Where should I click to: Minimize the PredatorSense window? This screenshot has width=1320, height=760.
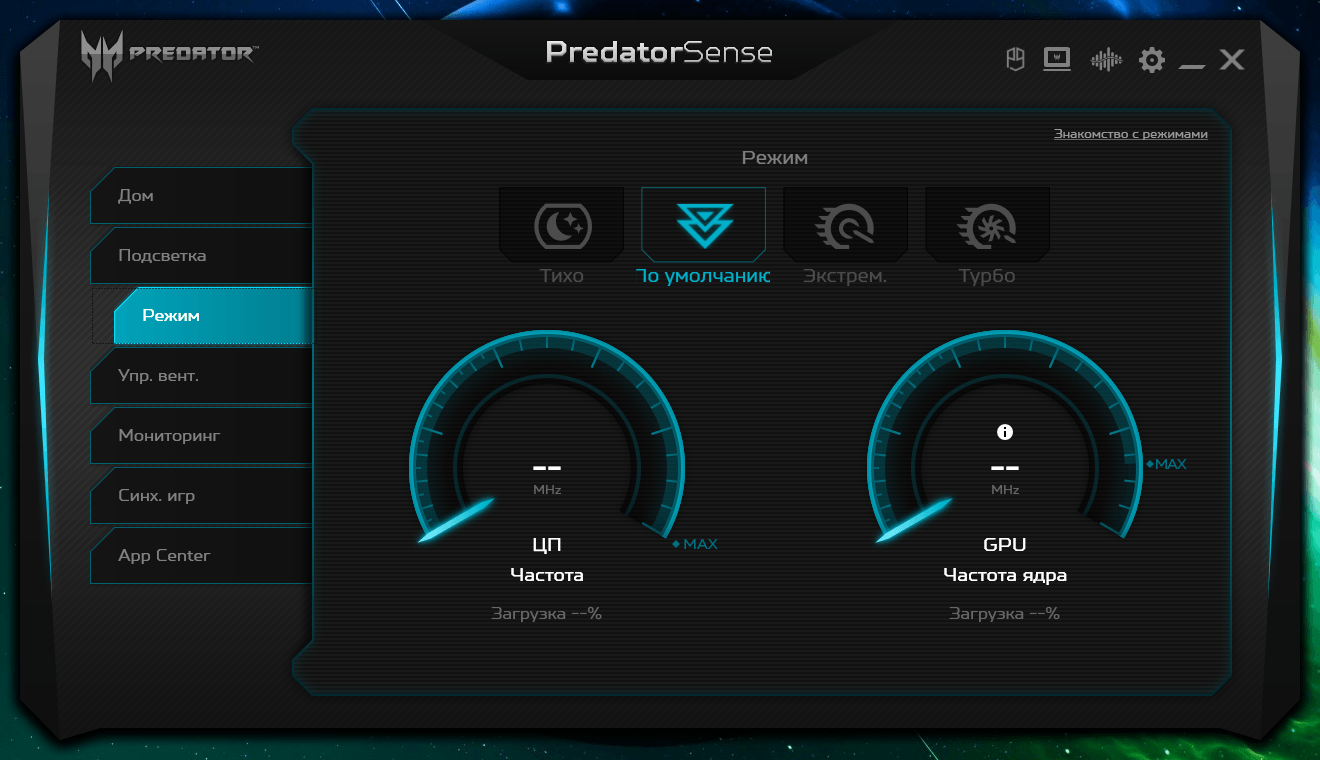click(1192, 66)
